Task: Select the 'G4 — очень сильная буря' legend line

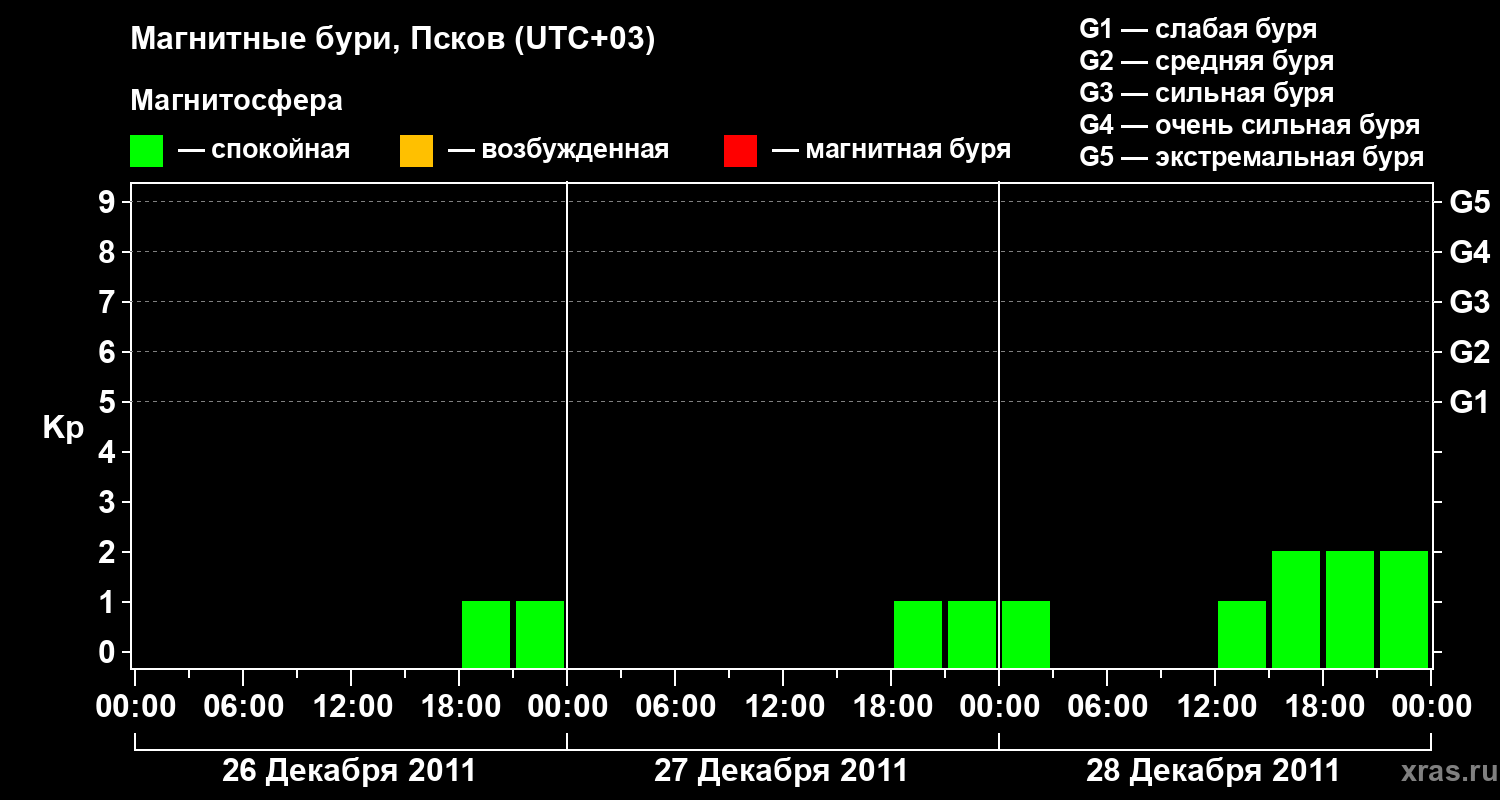Action: coord(1250,125)
